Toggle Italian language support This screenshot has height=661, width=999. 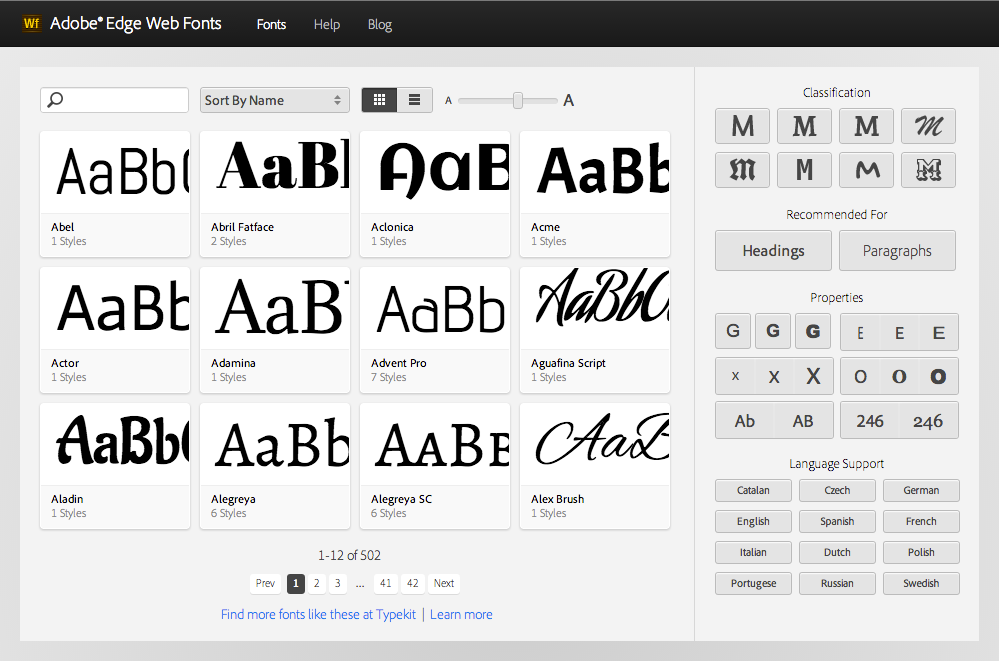click(753, 552)
